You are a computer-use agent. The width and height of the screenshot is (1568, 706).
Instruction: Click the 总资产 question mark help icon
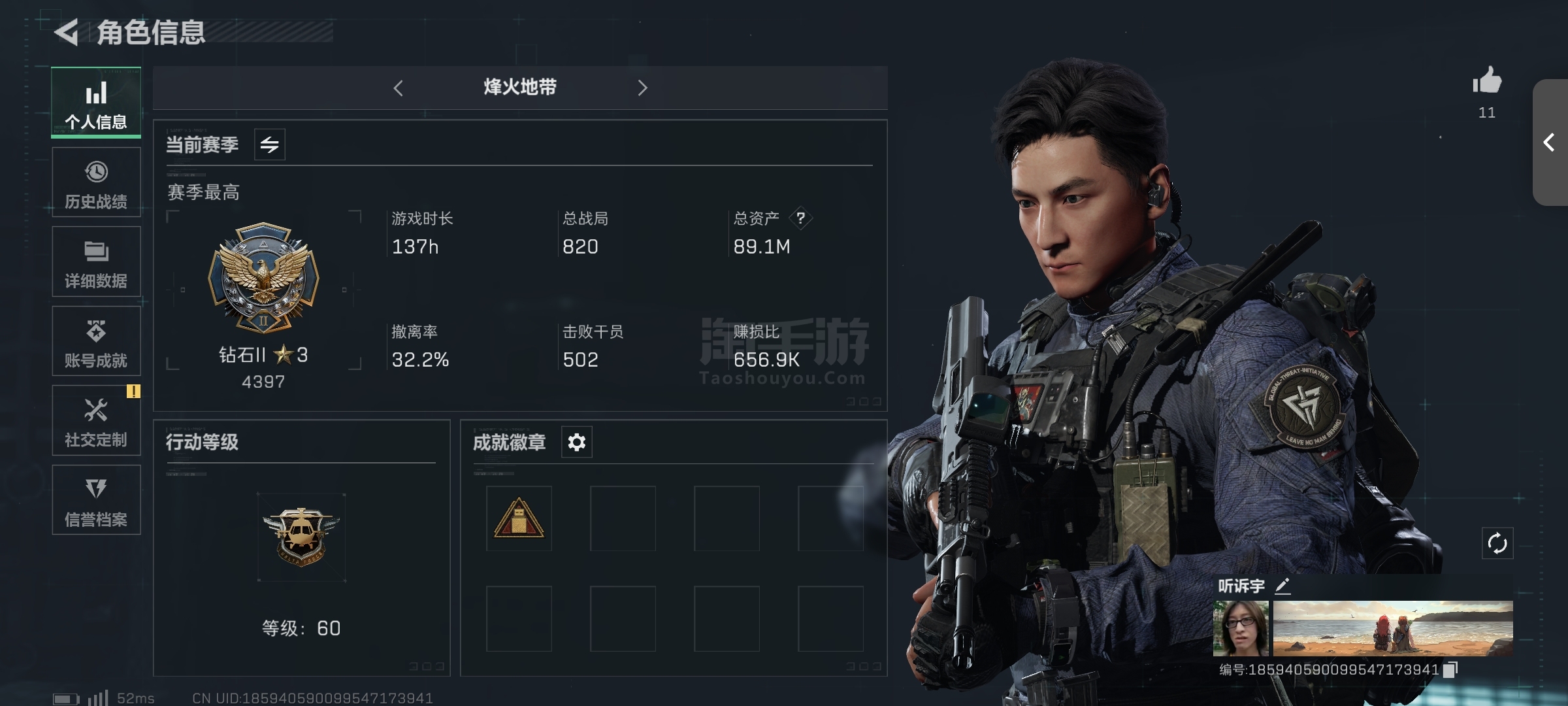[x=800, y=218]
